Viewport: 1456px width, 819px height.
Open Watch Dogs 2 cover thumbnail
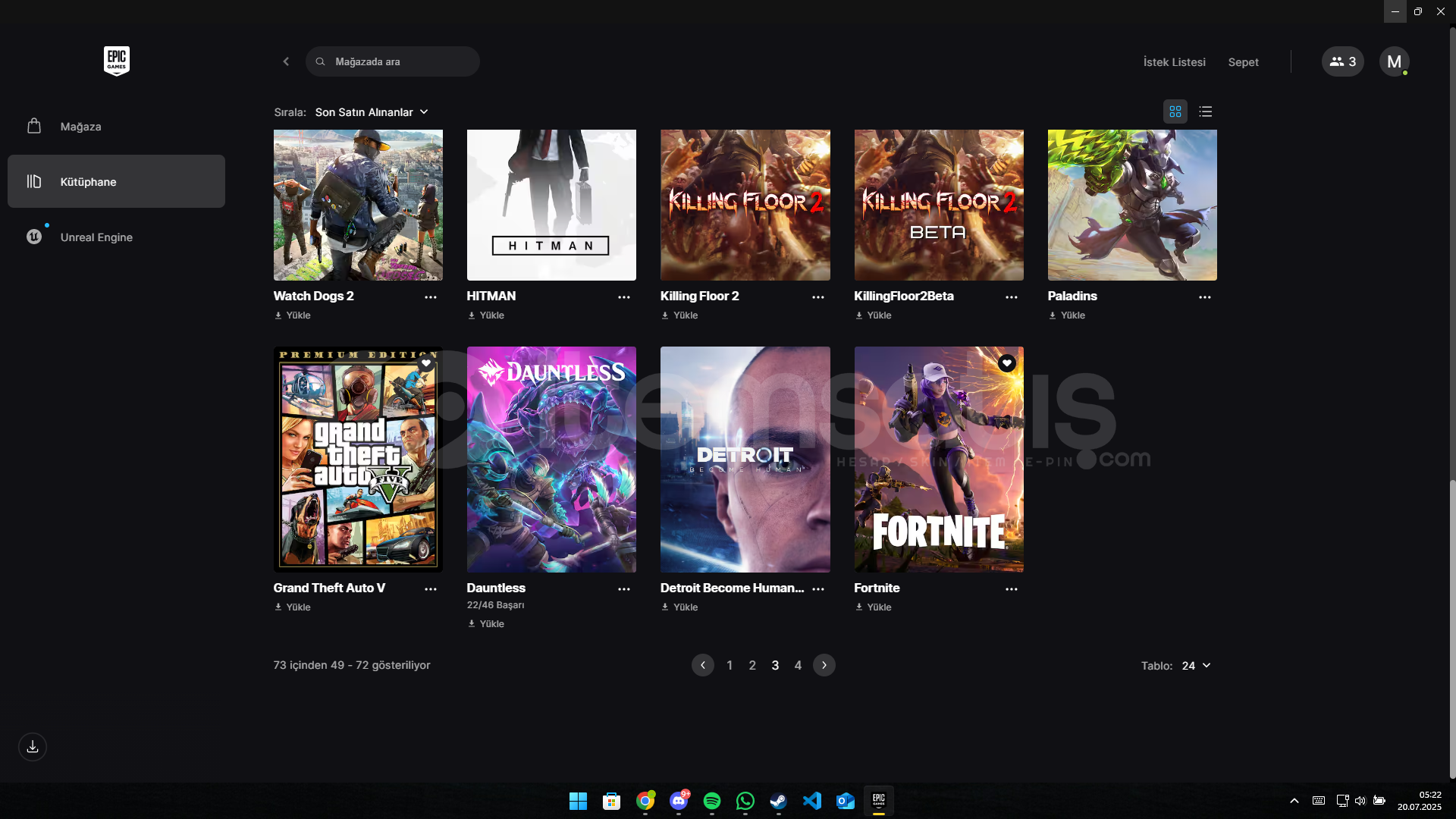click(x=358, y=205)
